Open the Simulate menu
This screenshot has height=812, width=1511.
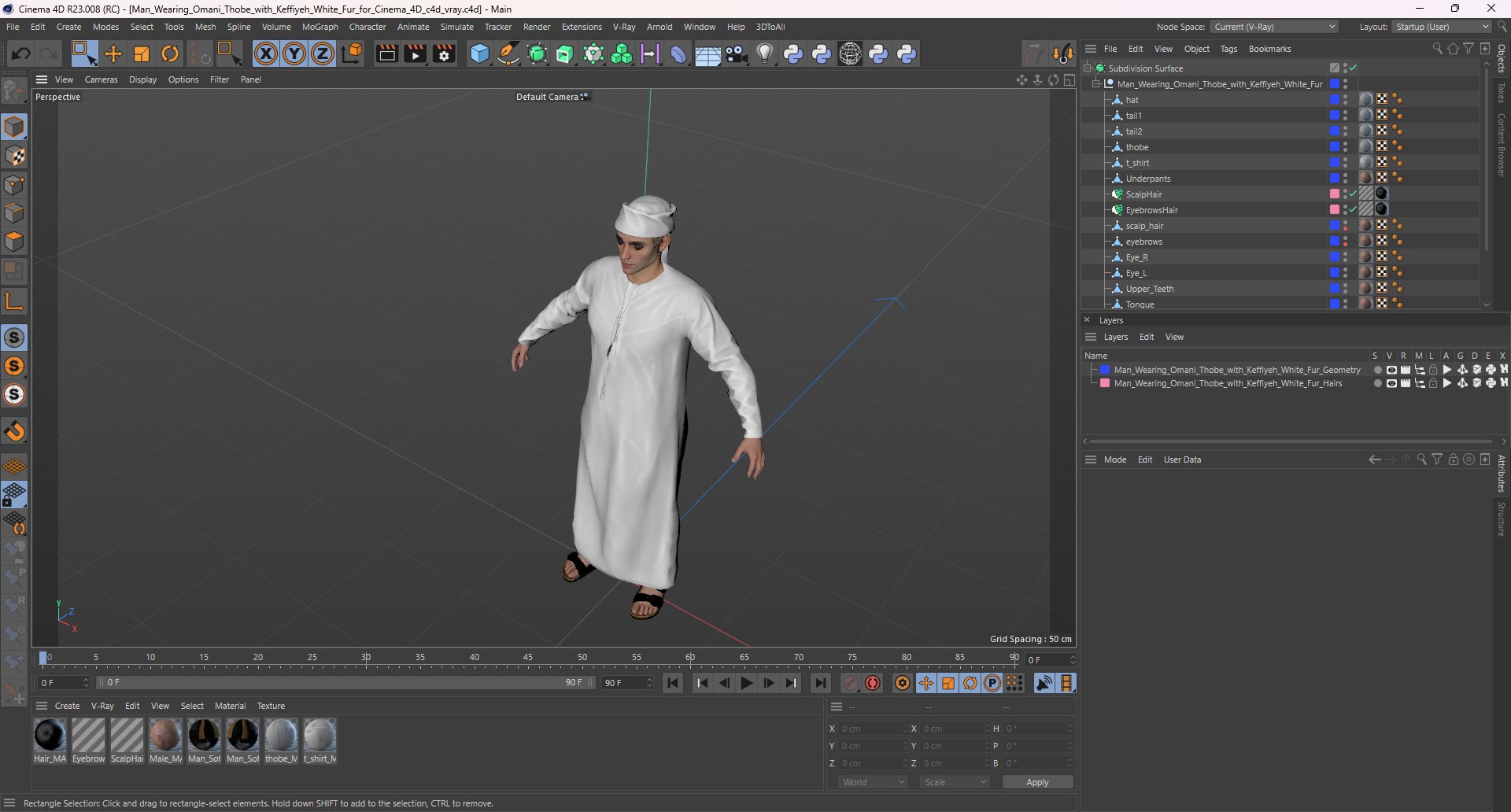(456, 27)
